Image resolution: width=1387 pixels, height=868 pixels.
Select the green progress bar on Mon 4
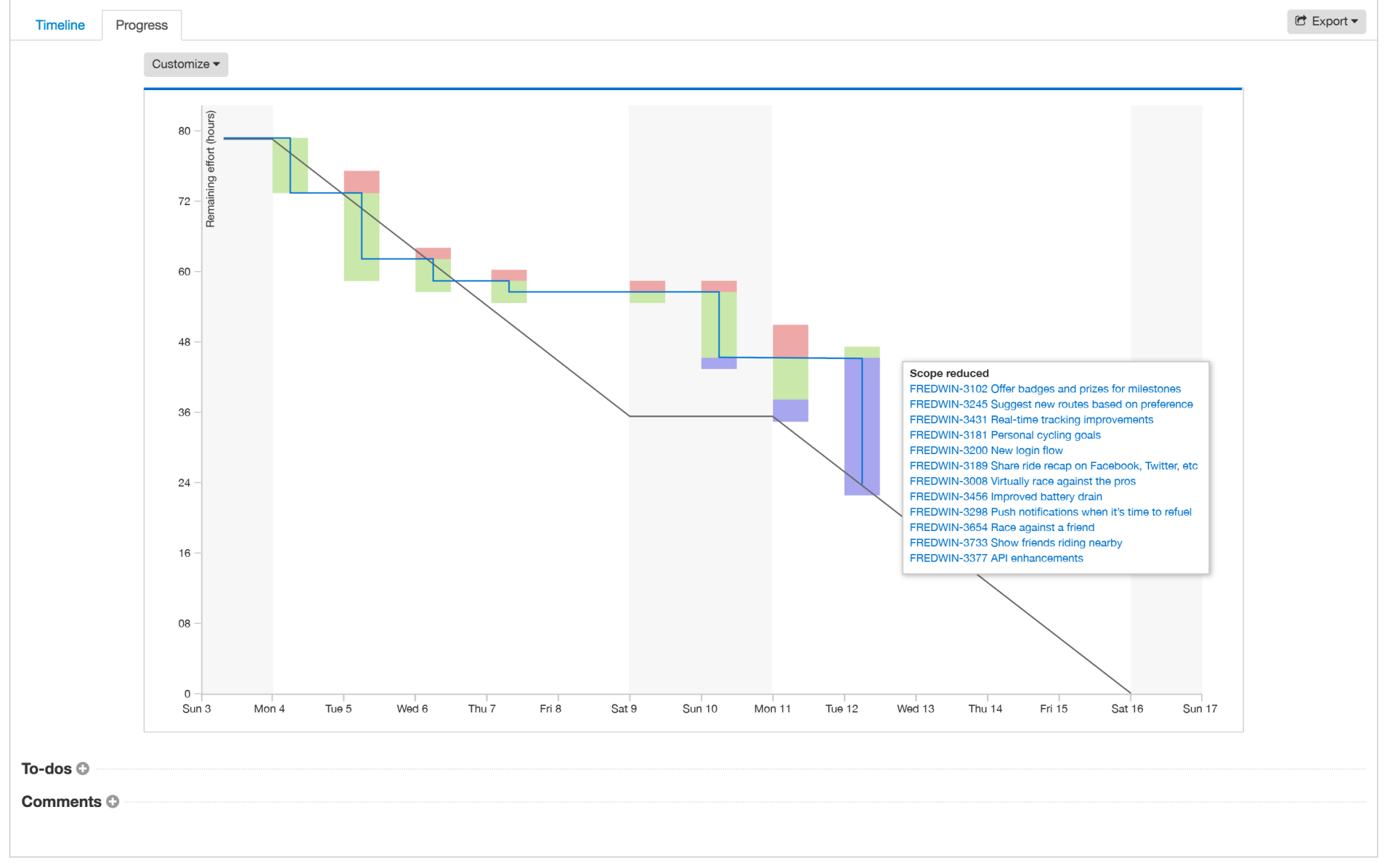290,165
